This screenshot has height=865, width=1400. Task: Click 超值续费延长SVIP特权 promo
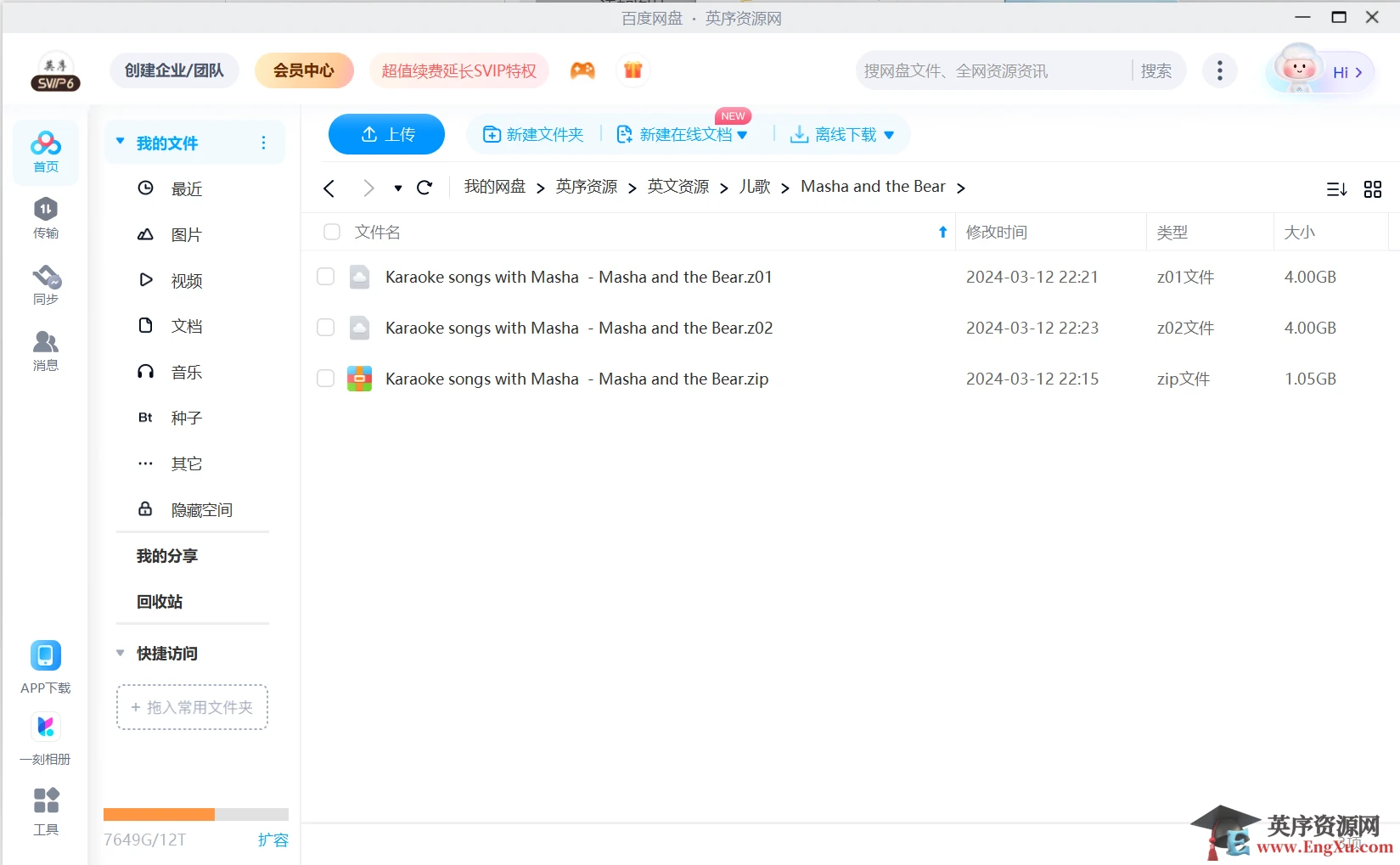(458, 70)
